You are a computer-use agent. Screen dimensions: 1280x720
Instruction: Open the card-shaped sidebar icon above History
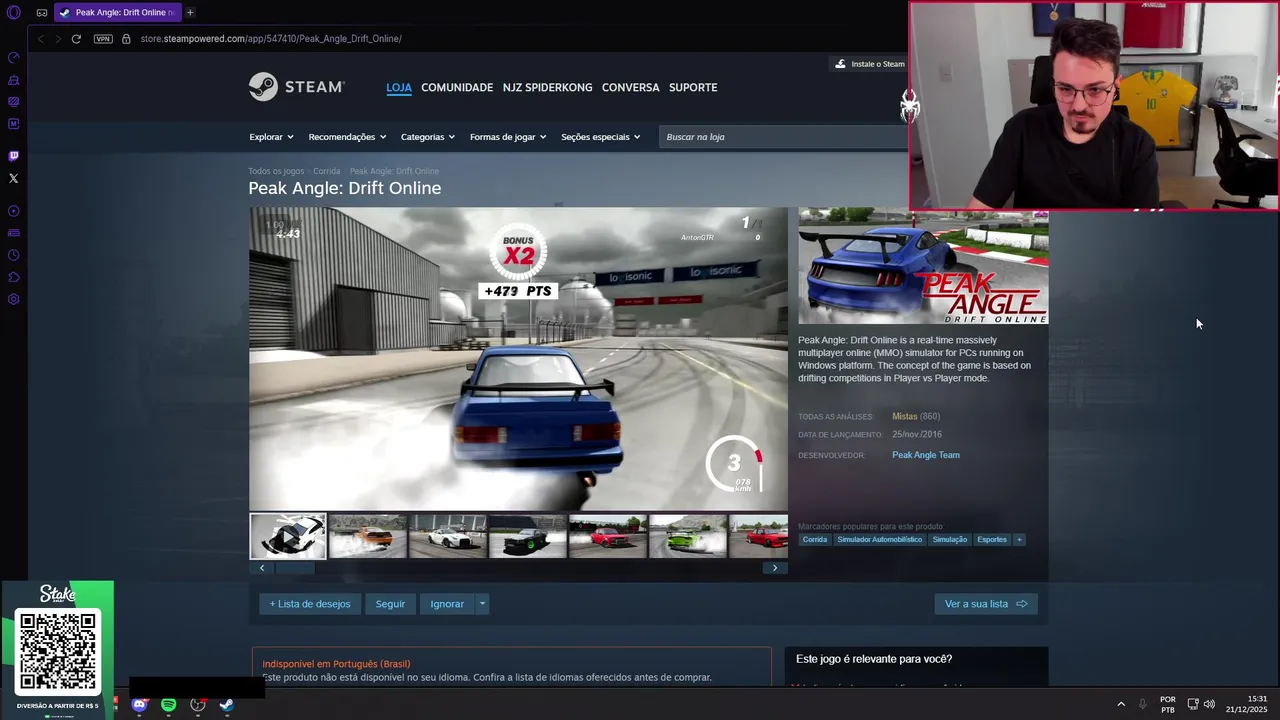point(13,233)
